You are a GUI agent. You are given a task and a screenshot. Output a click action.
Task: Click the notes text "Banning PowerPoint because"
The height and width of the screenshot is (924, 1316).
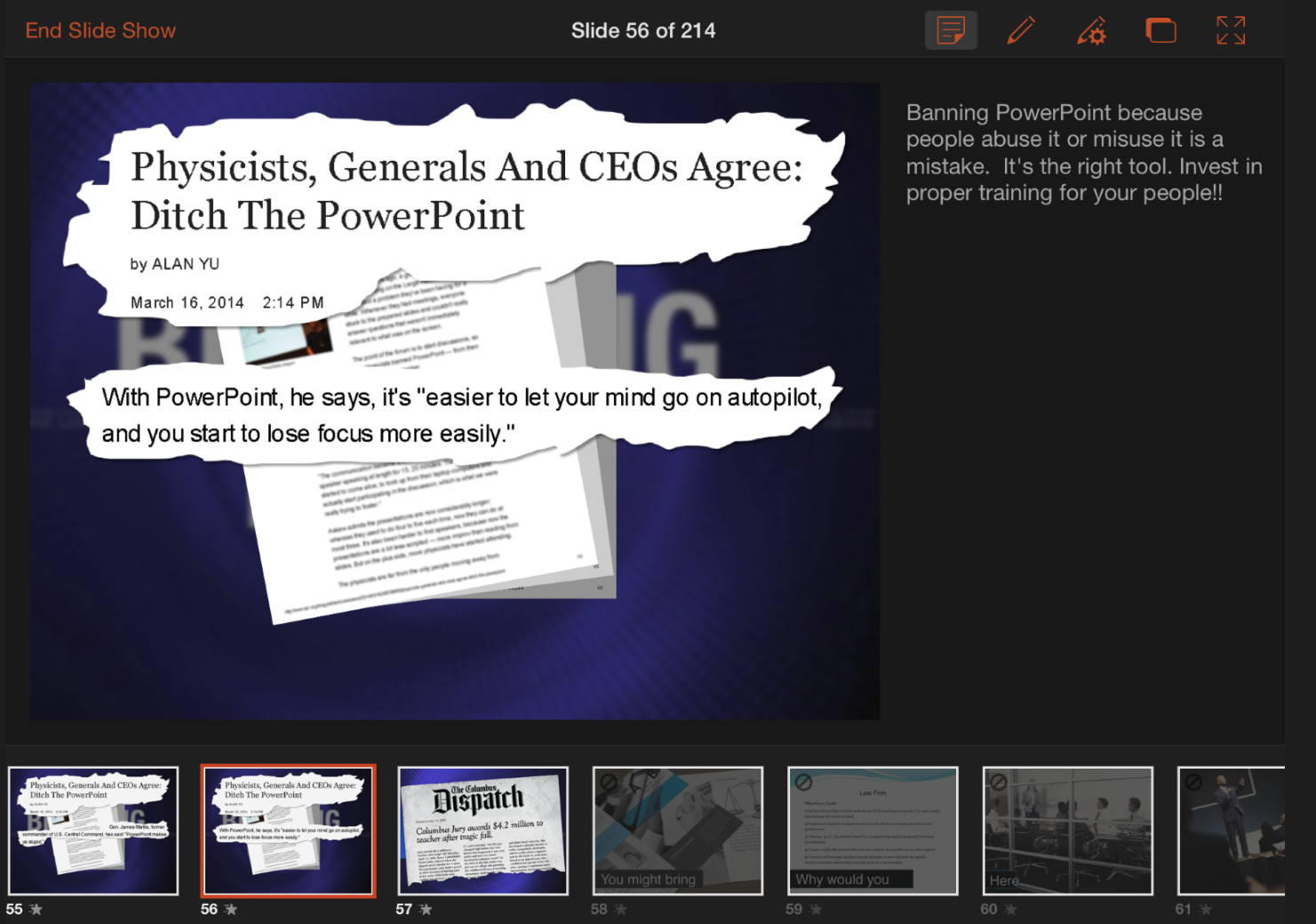tap(1054, 113)
